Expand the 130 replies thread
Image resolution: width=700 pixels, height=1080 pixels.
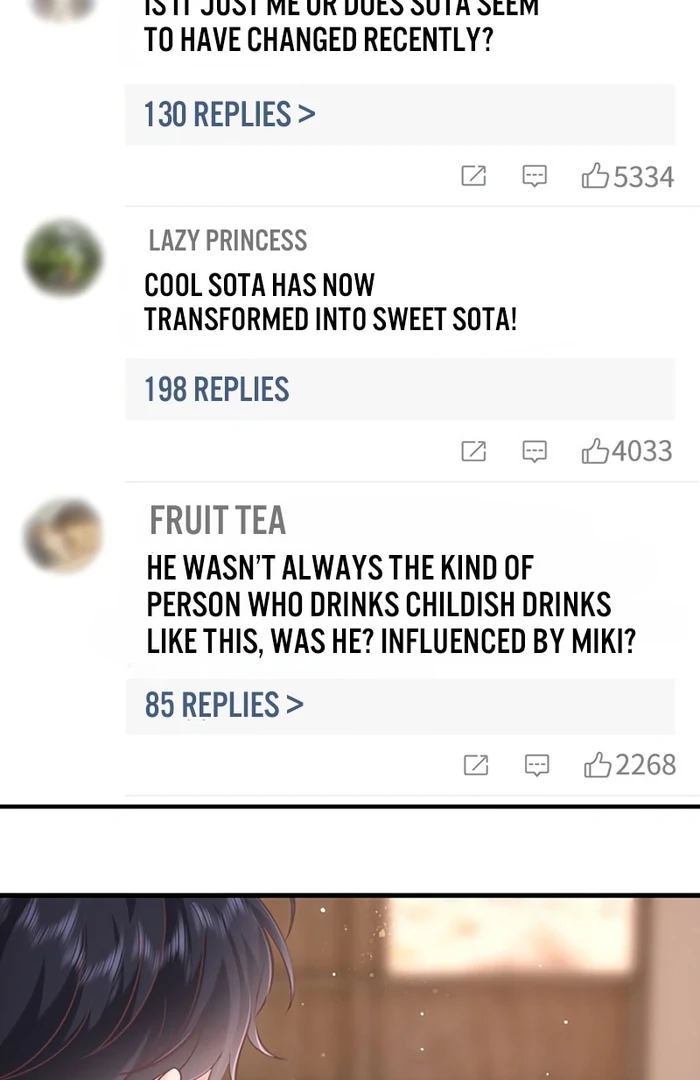(x=229, y=115)
